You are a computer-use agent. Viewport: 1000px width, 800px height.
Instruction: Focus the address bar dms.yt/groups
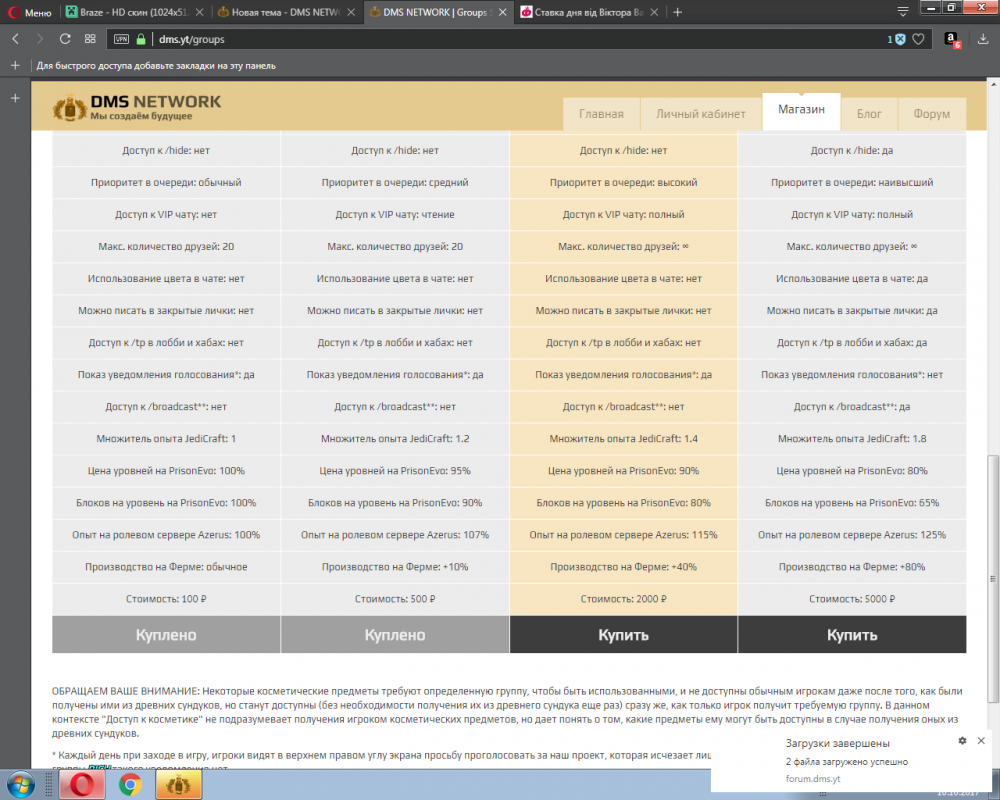tap(510, 39)
